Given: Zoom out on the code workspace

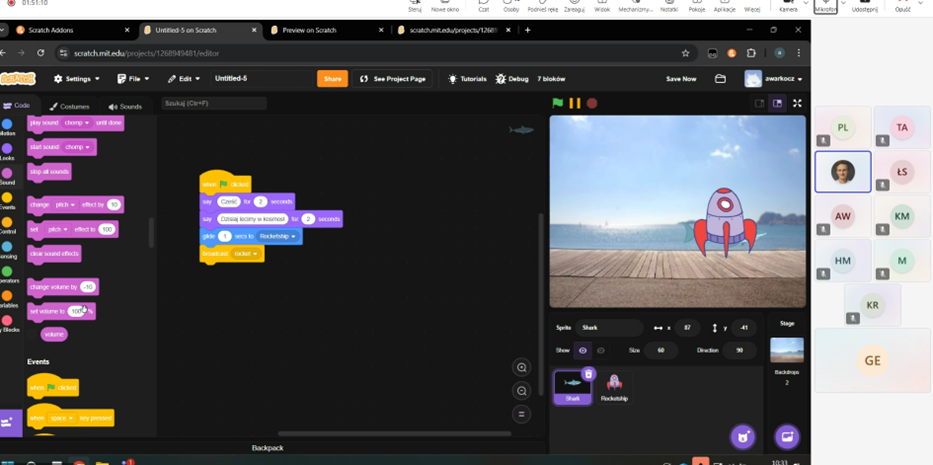Looking at the screenshot, I should [x=521, y=391].
